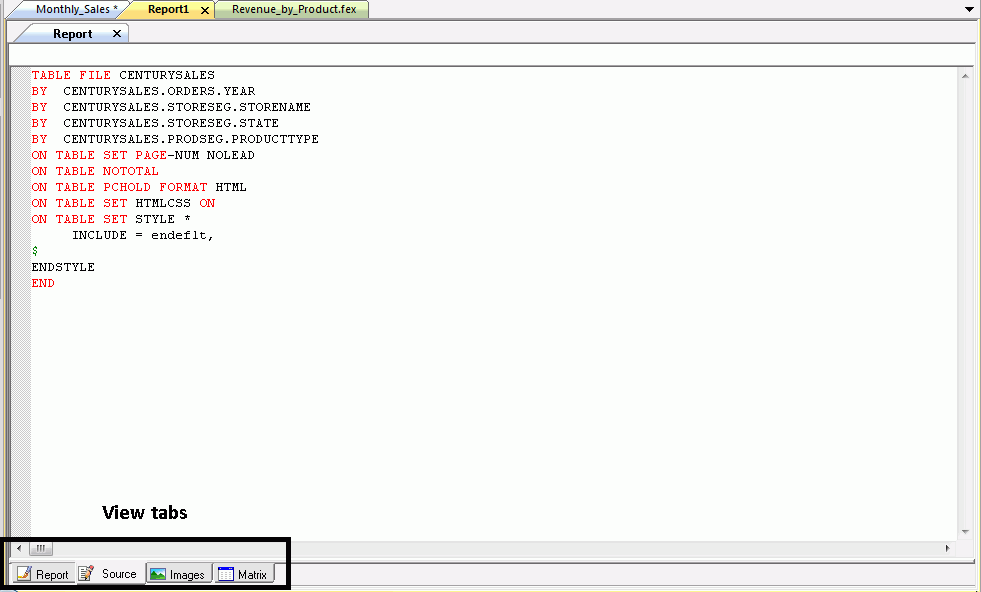The height and width of the screenshot is (592, 981).
Task: Click the Matrix view grid icon
Action: (226, 574)
